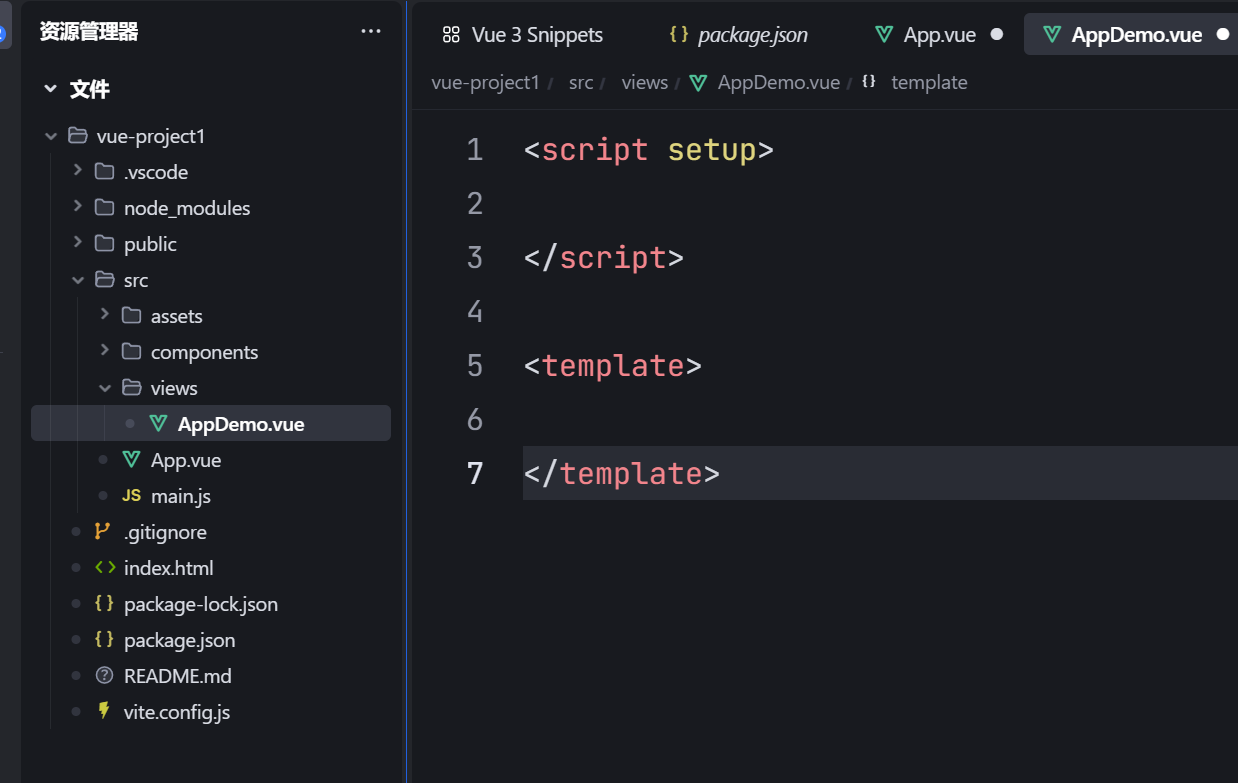Open vite.config.js from the file tree

click(x=177, y=712)
